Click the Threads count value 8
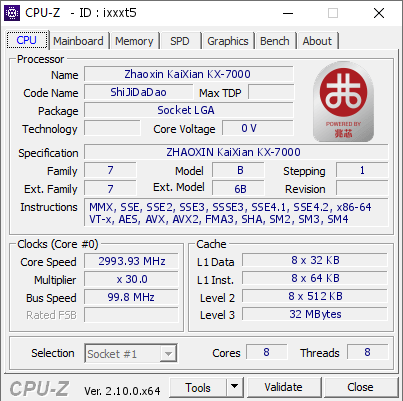The height and width of the screenshot is (401, 403). coord(368,352)
